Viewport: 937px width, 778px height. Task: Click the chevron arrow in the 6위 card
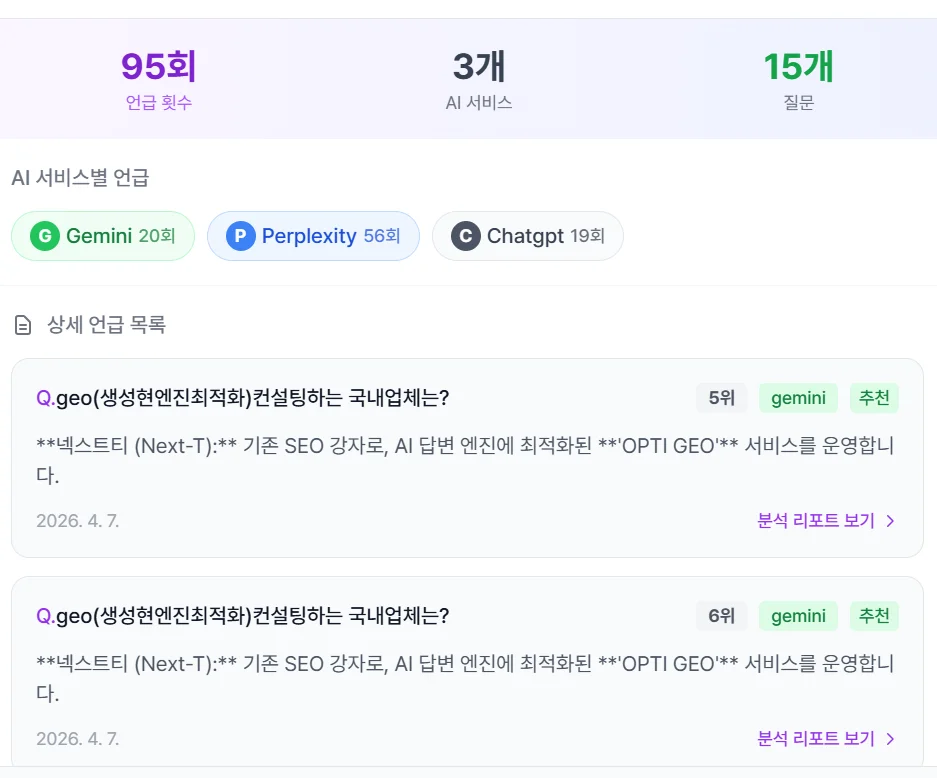[x=890, y=739]
